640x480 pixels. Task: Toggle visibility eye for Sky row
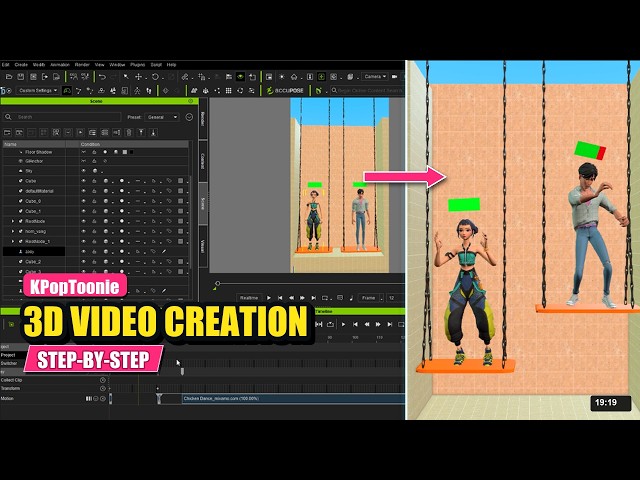pos(84,171)
